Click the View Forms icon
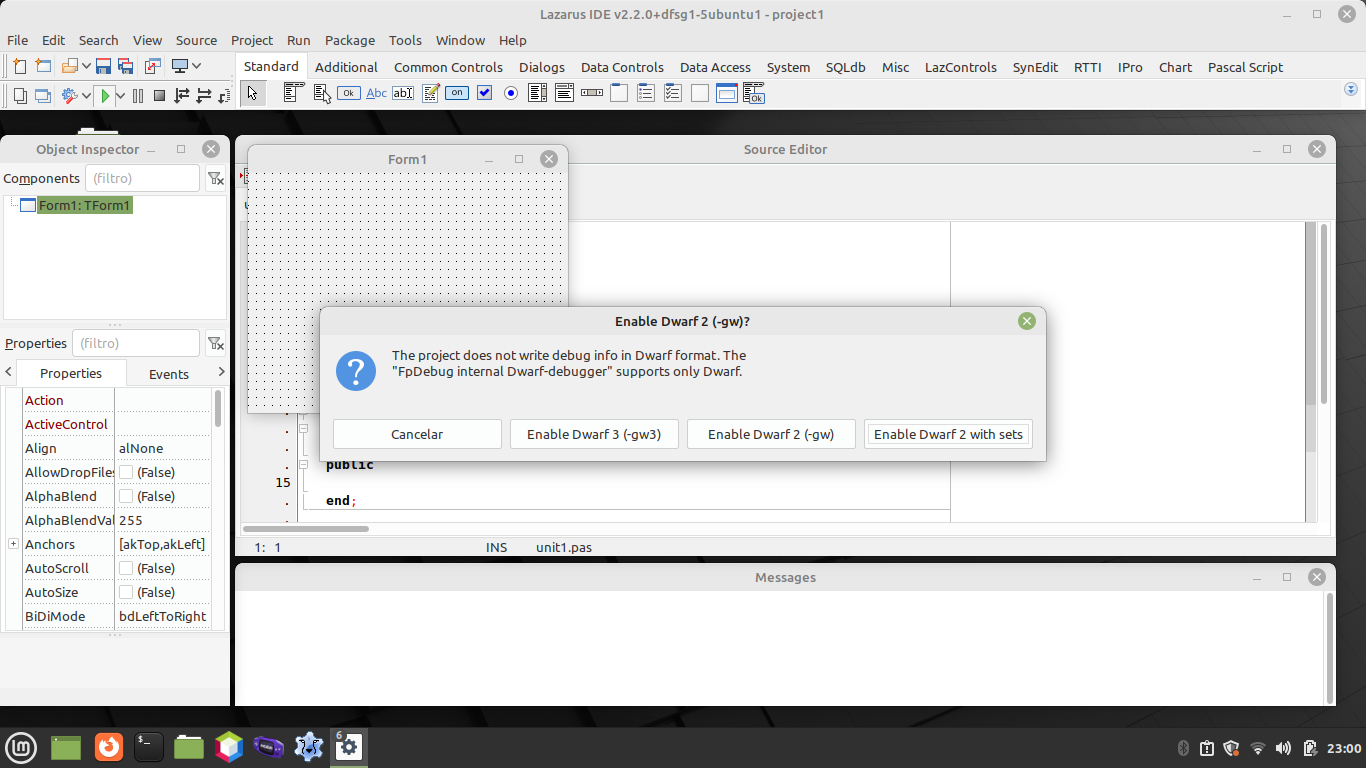The image size is (1366, 768). 43,95
